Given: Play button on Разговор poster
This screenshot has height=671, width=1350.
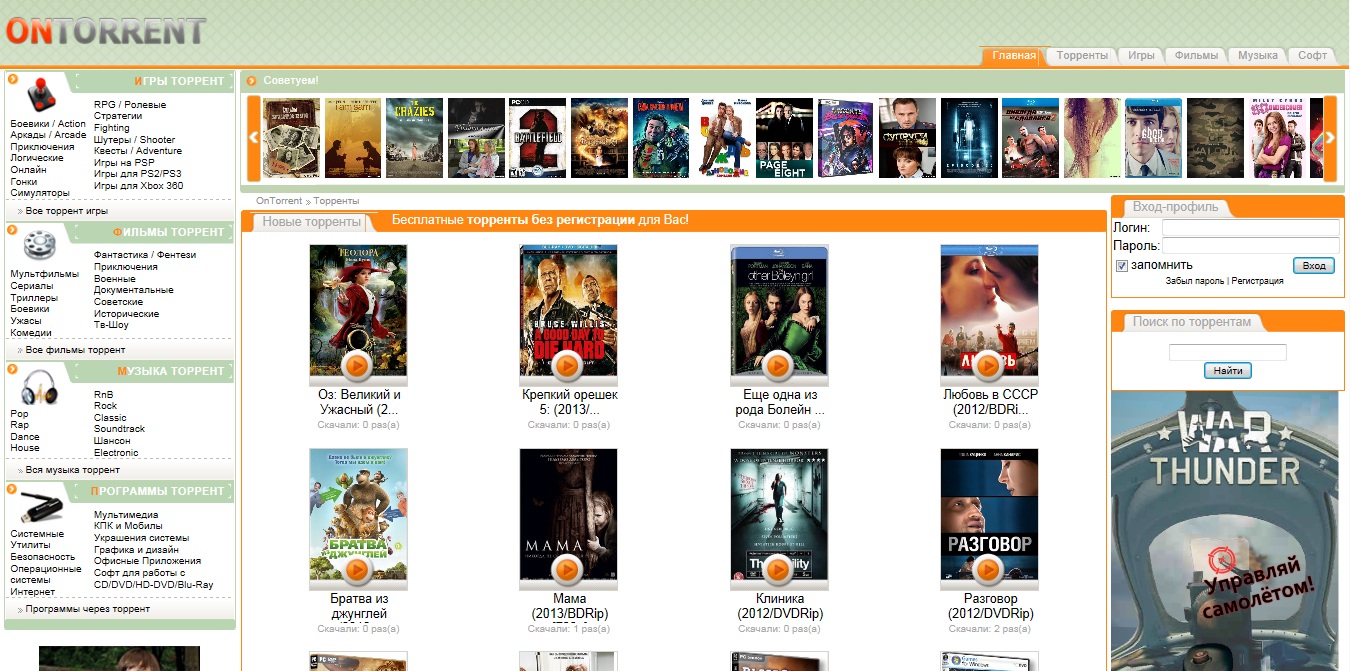Looking at the screenshot, I should (x=989, y=570).
